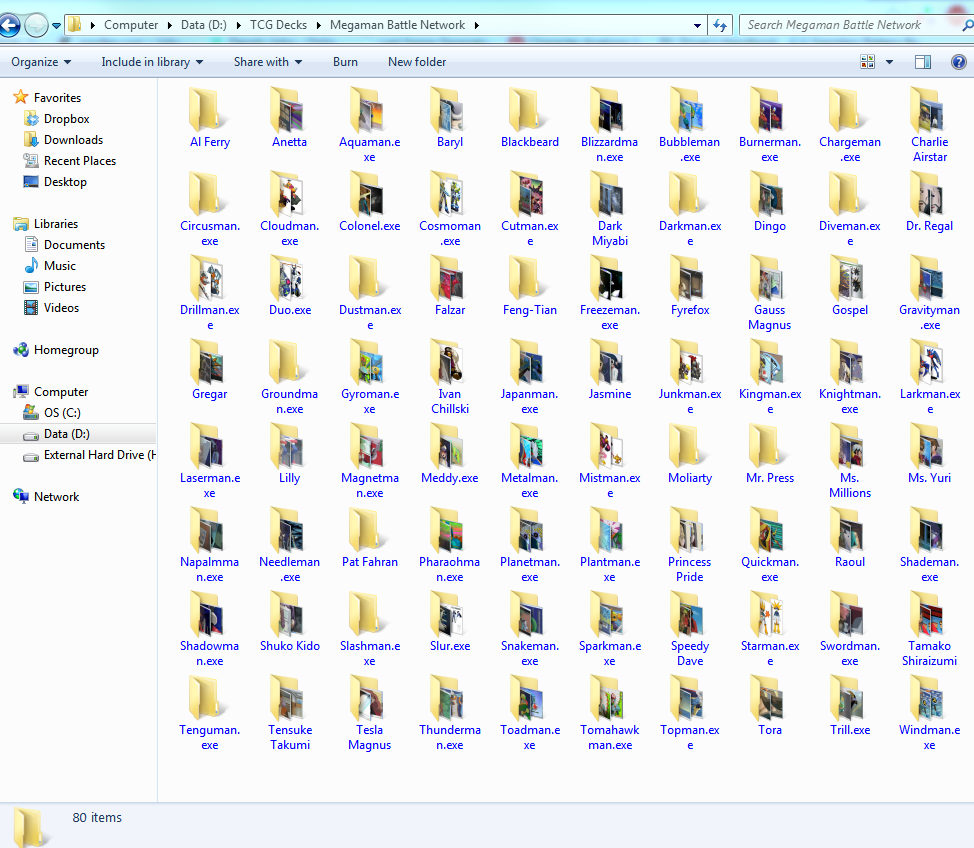Image resolution: width=974 pixels, height=848 pixels.
Task: Select the Duo.exe folder
Action: click(289, 286)
